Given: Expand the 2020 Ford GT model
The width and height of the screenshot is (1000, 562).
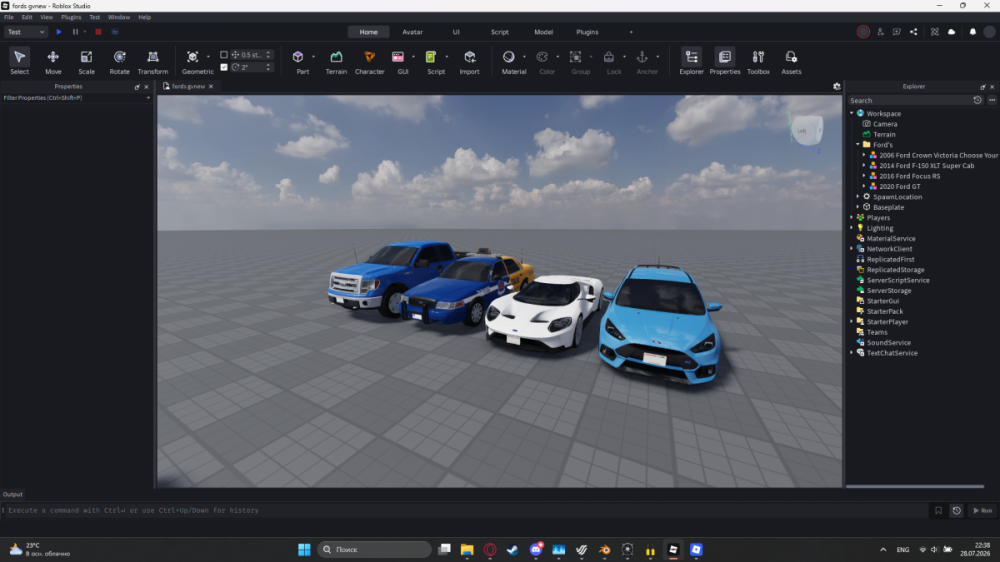Looking at the screenshot, I should pyautogui.click(x=864, y=186).
